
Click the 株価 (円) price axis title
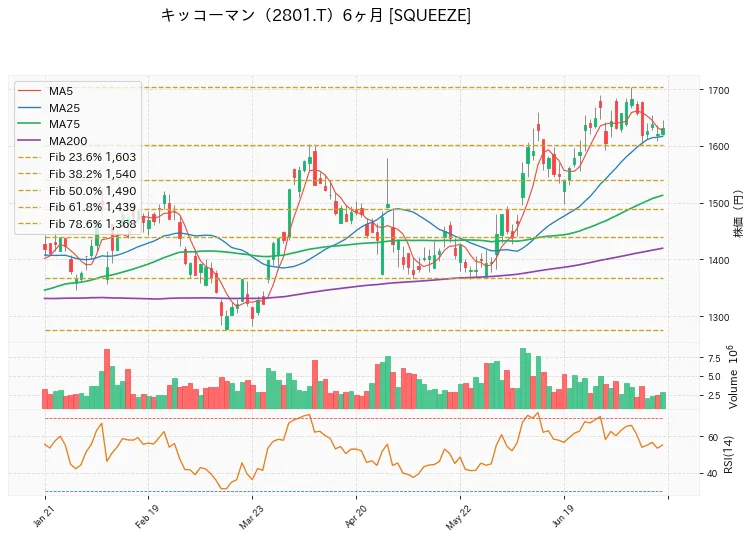[738, 214]
